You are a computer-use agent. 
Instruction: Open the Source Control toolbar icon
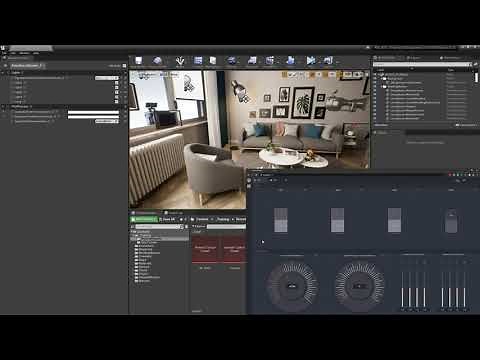(x=157, y=61)
